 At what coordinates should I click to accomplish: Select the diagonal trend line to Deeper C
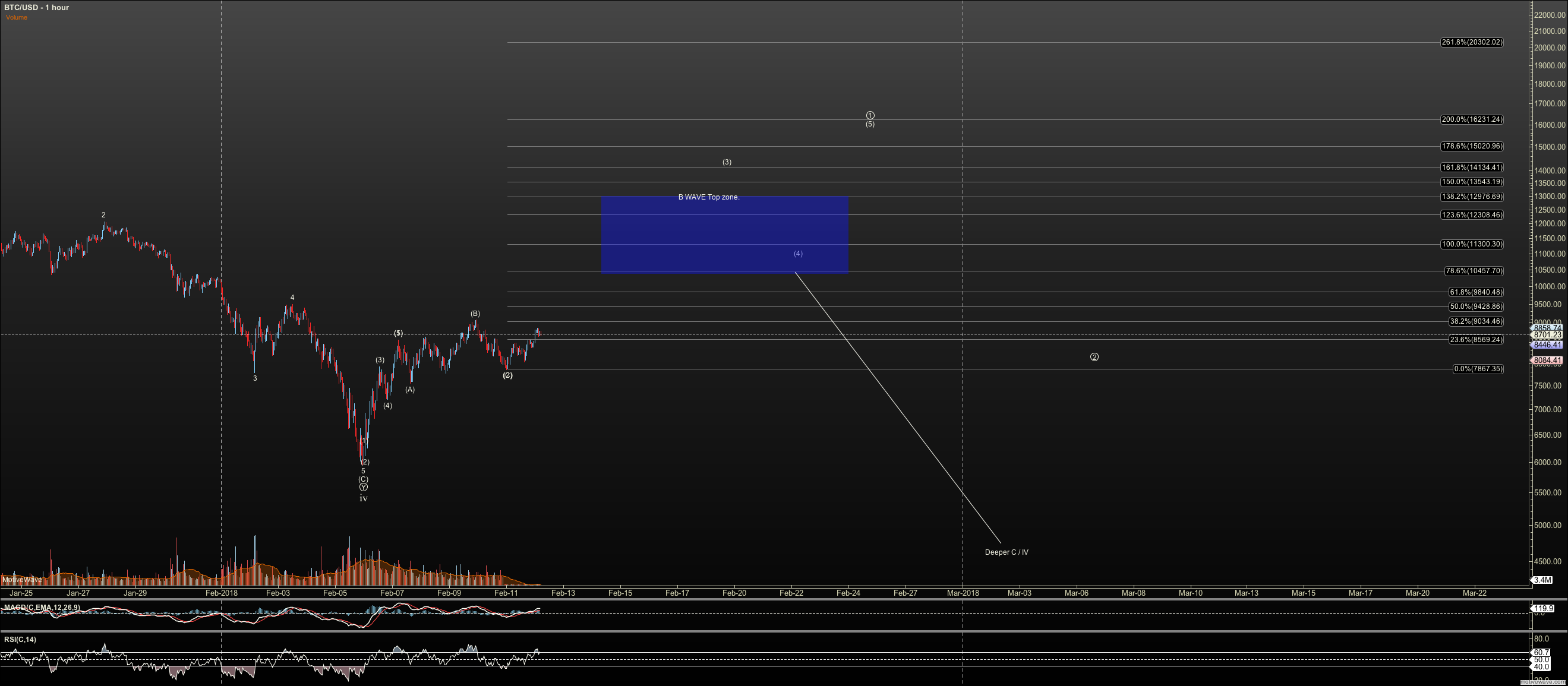(x=898, y=408)
